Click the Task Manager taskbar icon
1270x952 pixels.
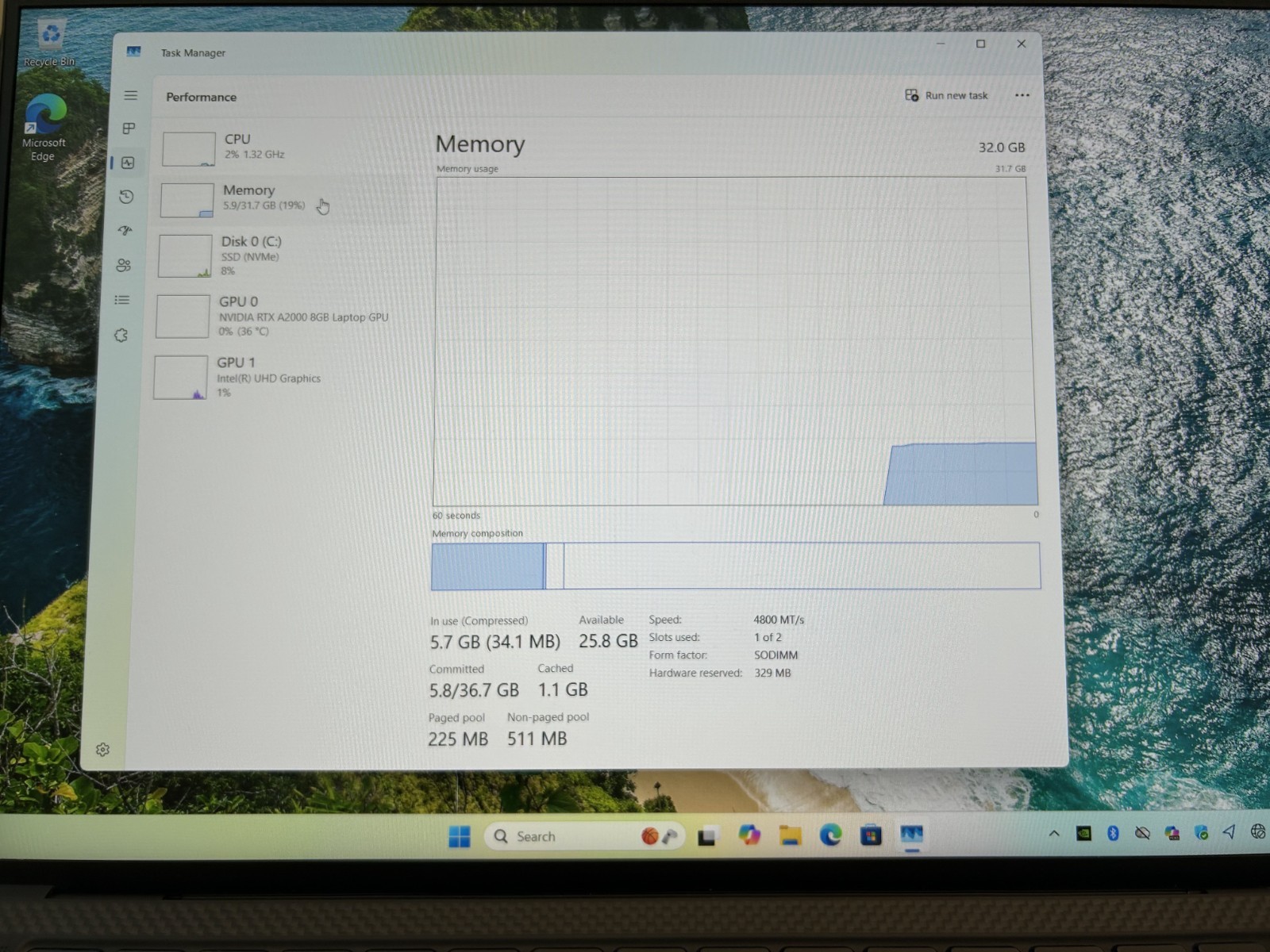pyautogui.click(x=911, y=835)
